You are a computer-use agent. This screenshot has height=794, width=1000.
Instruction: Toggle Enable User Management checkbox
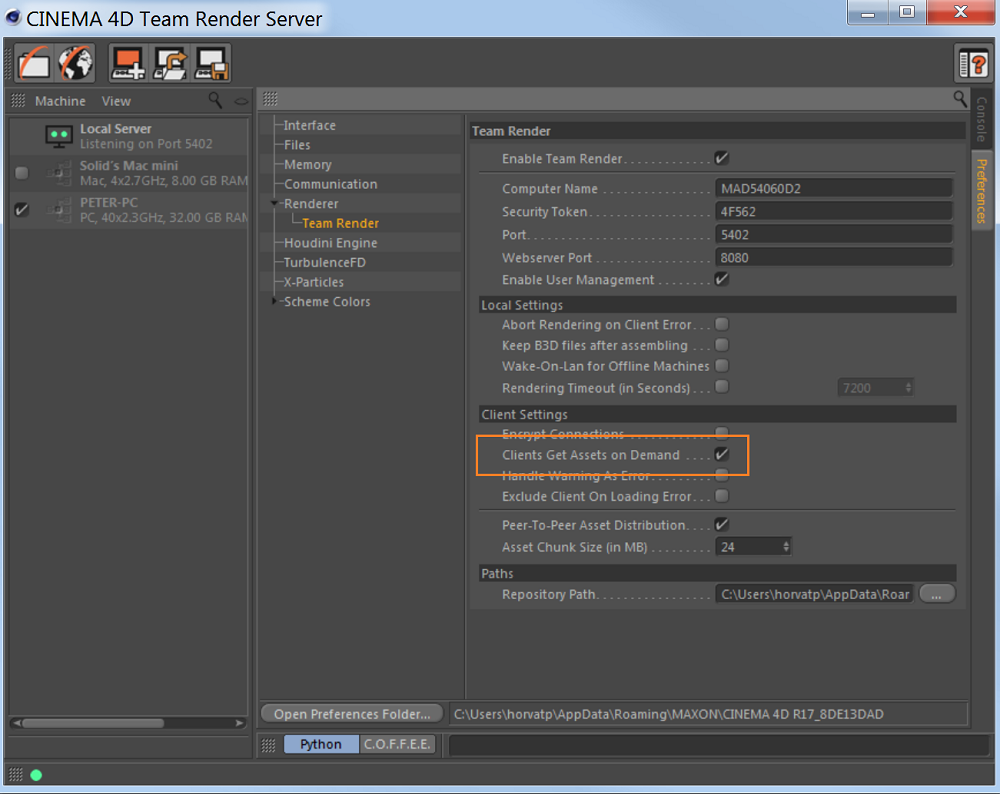[721, 279]
